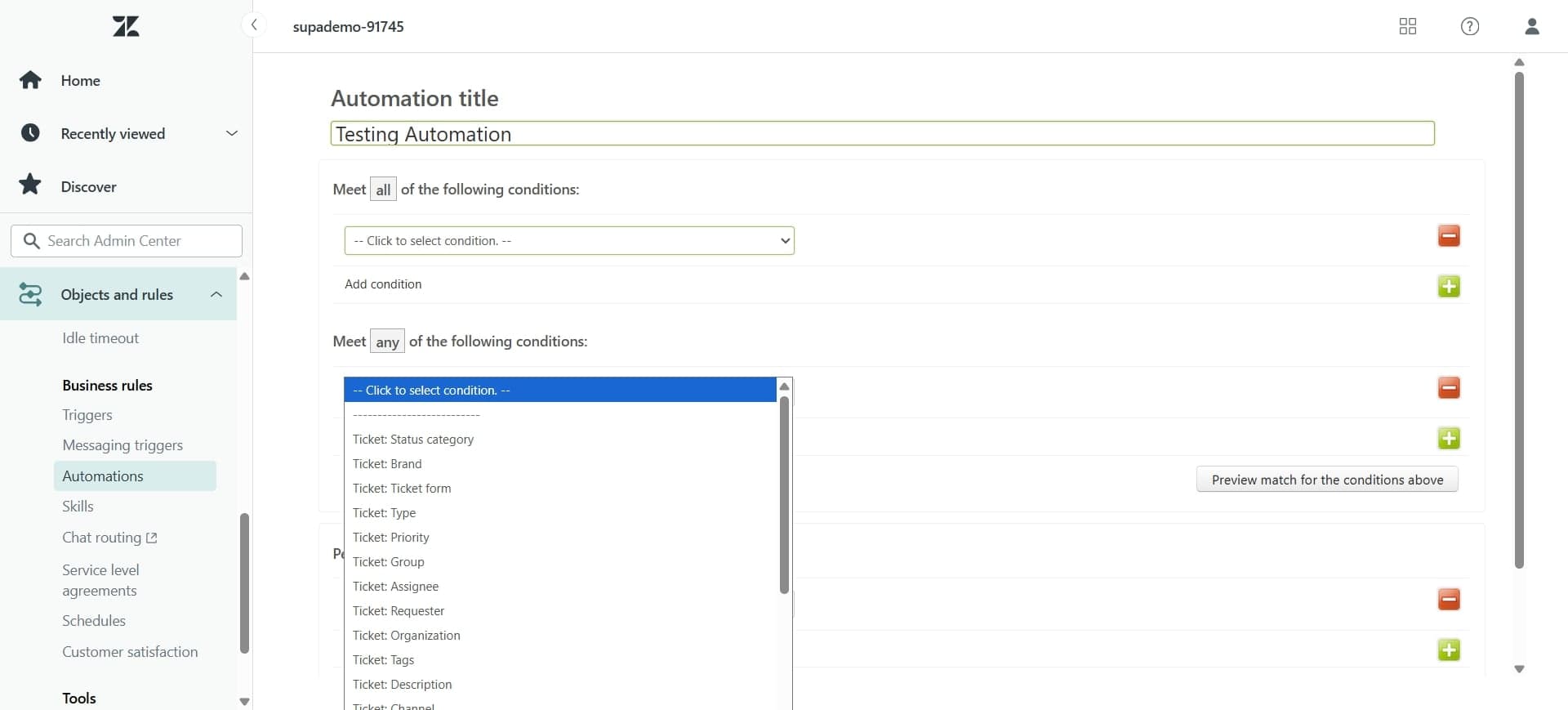Go to Skills page

point(78,507)
